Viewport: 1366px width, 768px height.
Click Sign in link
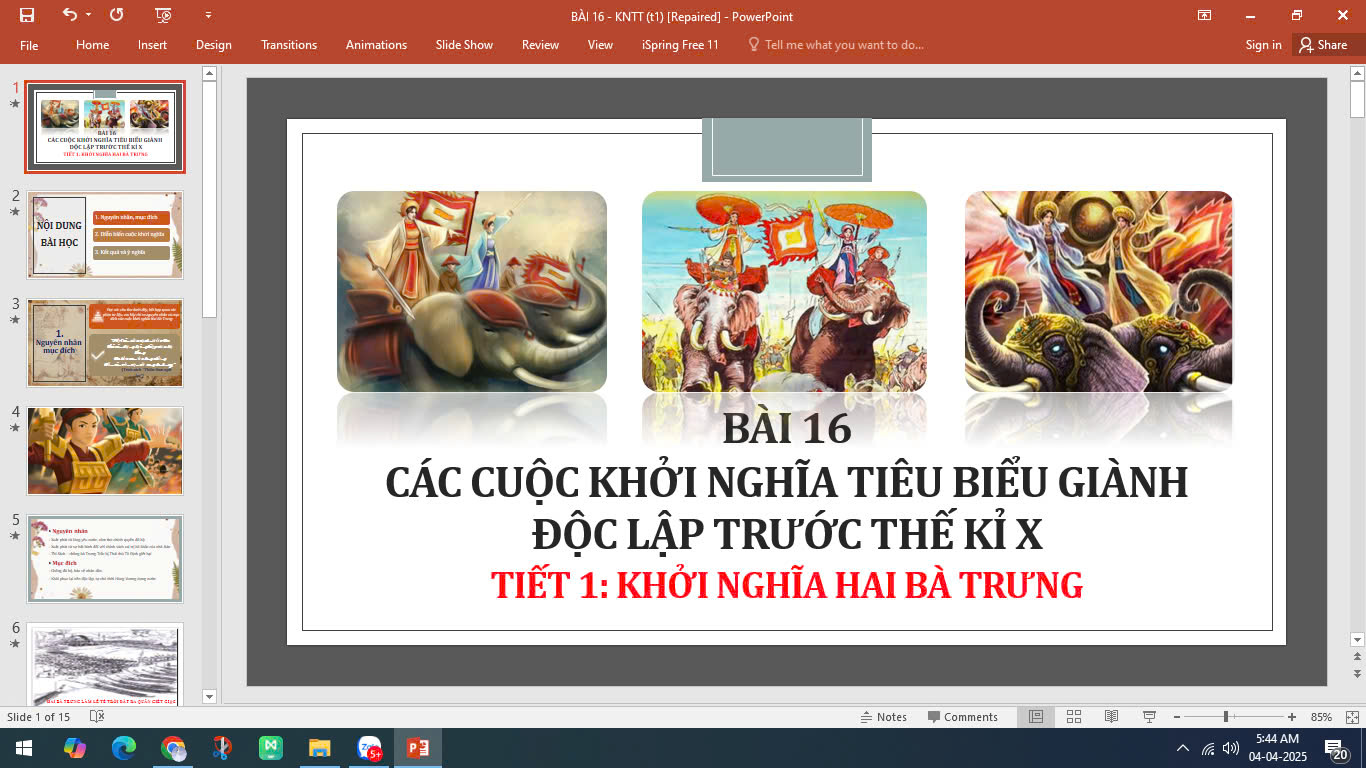[1263, 45]
